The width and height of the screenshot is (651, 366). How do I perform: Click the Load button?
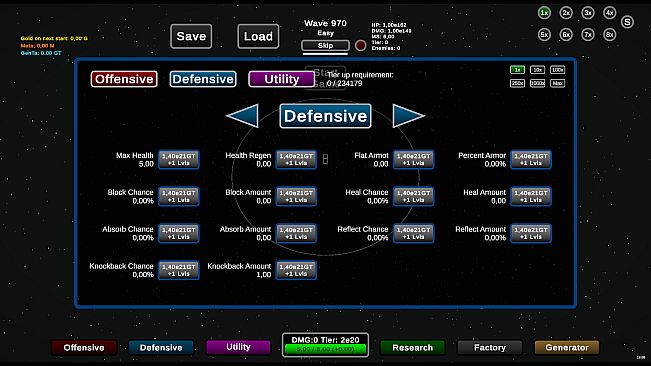(258, 36)
